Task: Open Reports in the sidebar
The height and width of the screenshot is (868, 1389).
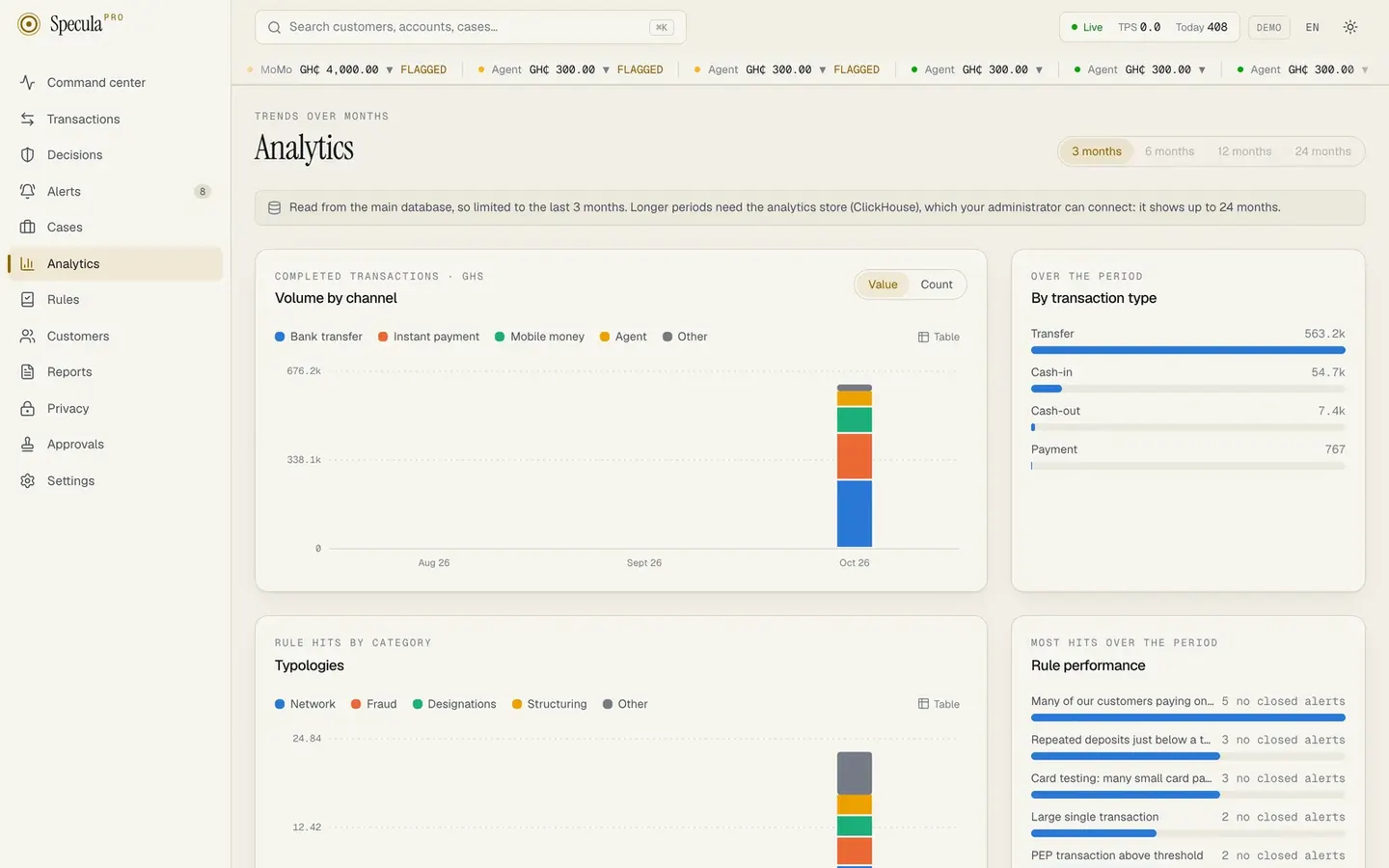Action: [115, 372]
